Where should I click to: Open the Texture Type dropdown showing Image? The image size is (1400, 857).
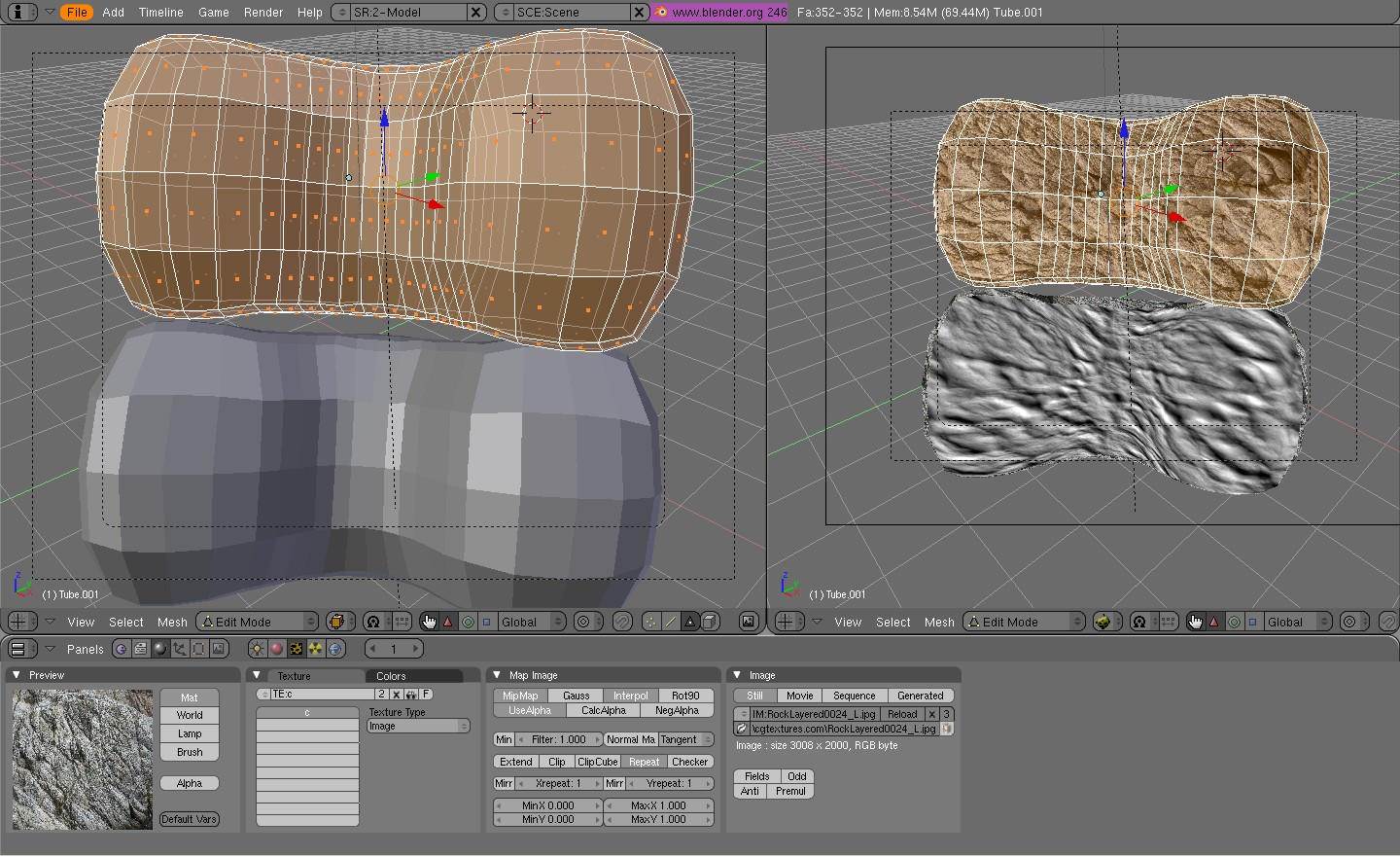click(418, 725)
